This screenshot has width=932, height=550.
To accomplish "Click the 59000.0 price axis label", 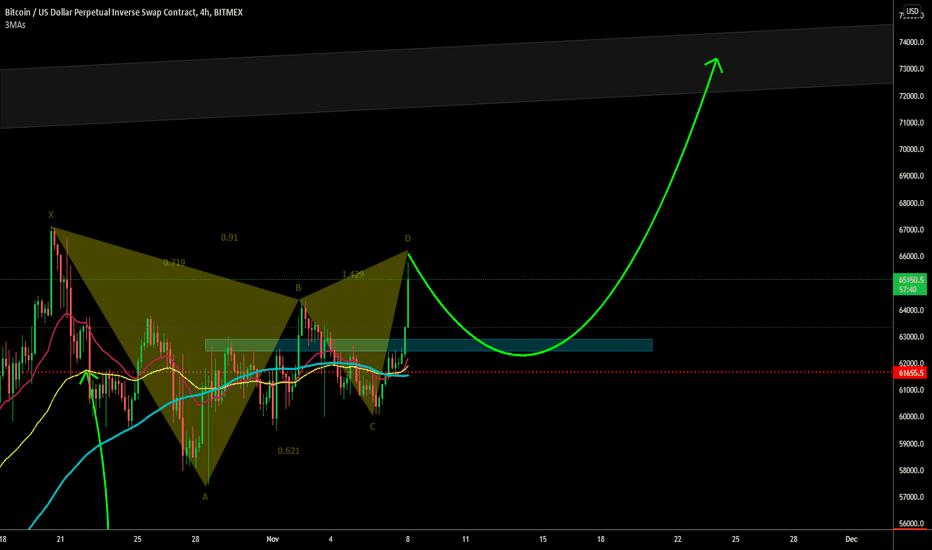I will click(x=911, y=444).
